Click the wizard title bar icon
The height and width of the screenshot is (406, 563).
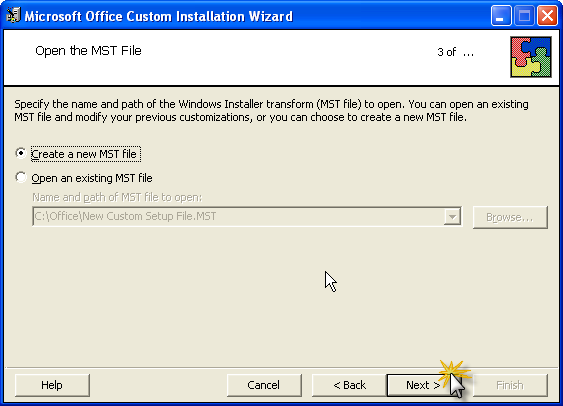click(x=13, y=15)
